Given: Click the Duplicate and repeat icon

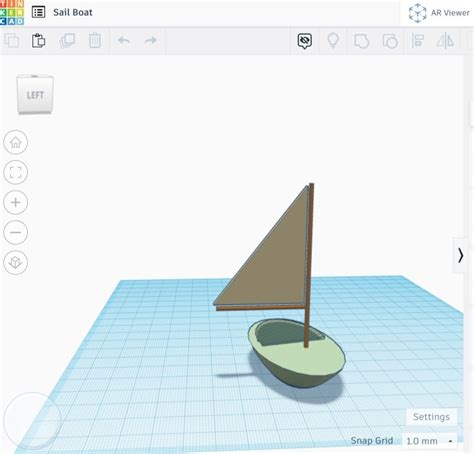Looking at the screenshot, I should pos(67,41).
